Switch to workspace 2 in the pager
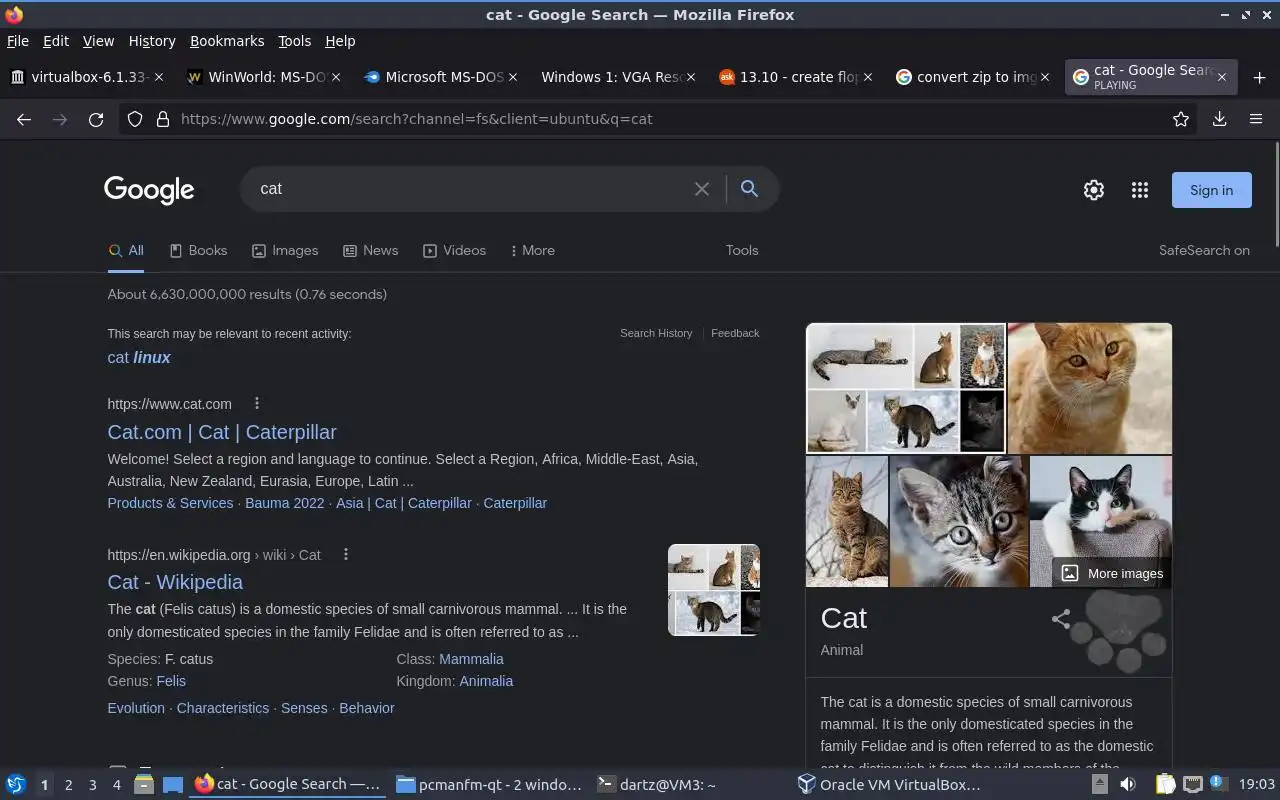 pos(69,785)
